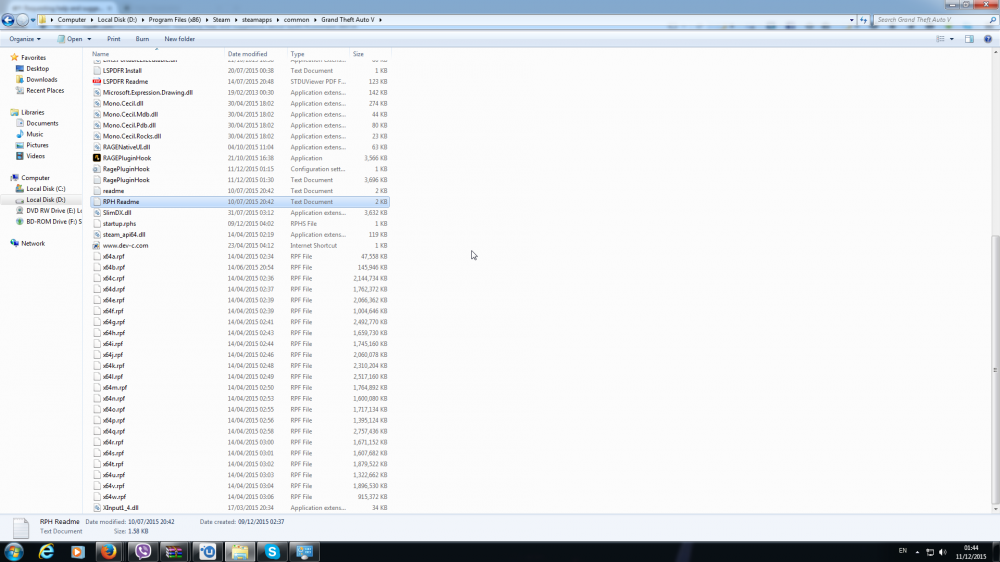The image size is (1000, 562).
Task: Select Local Disk (C:) in navigation pane
Action: [x=45, y=189]
